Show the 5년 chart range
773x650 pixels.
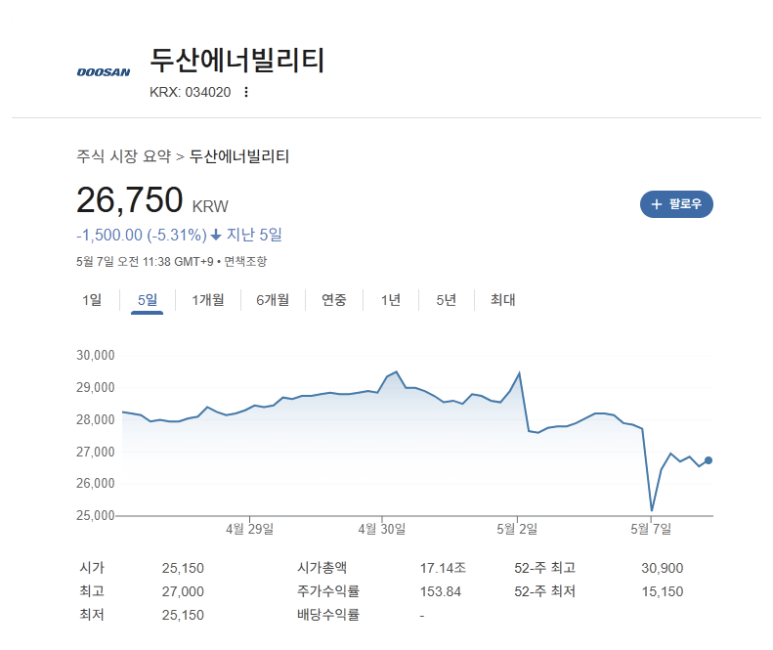(x=446, y=299)
